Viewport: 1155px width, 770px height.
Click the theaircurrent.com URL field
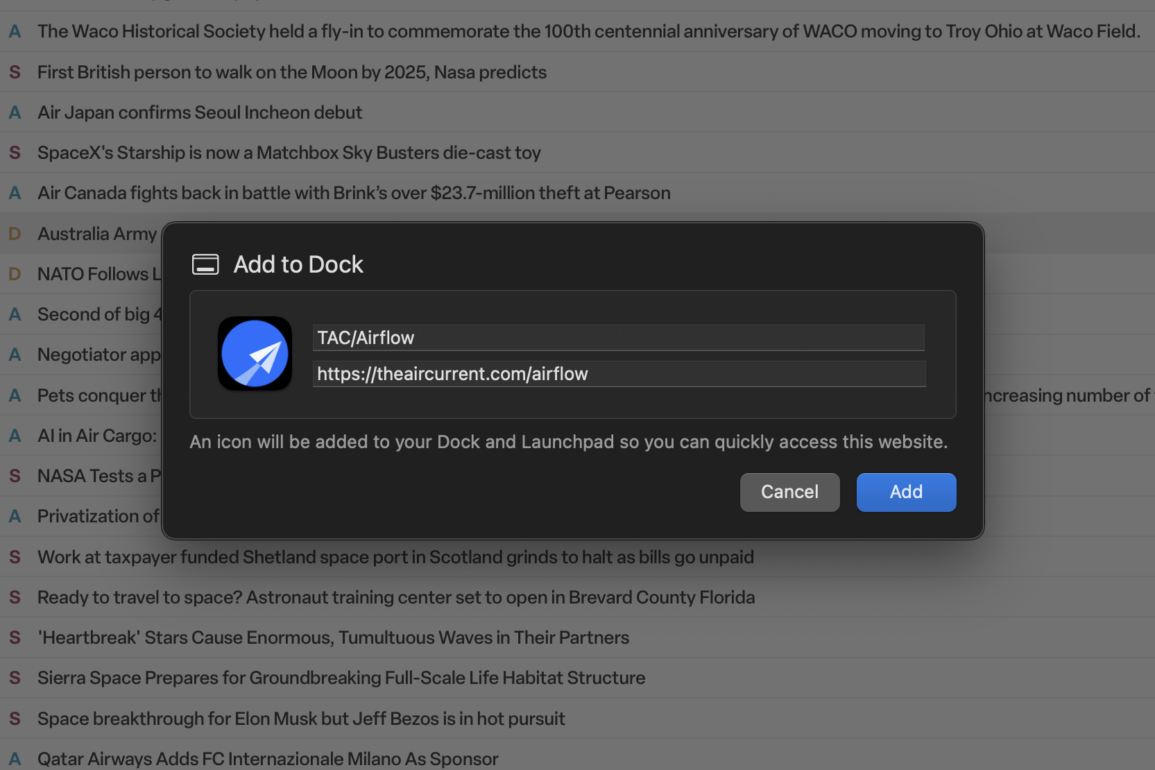tap(618, 374)
